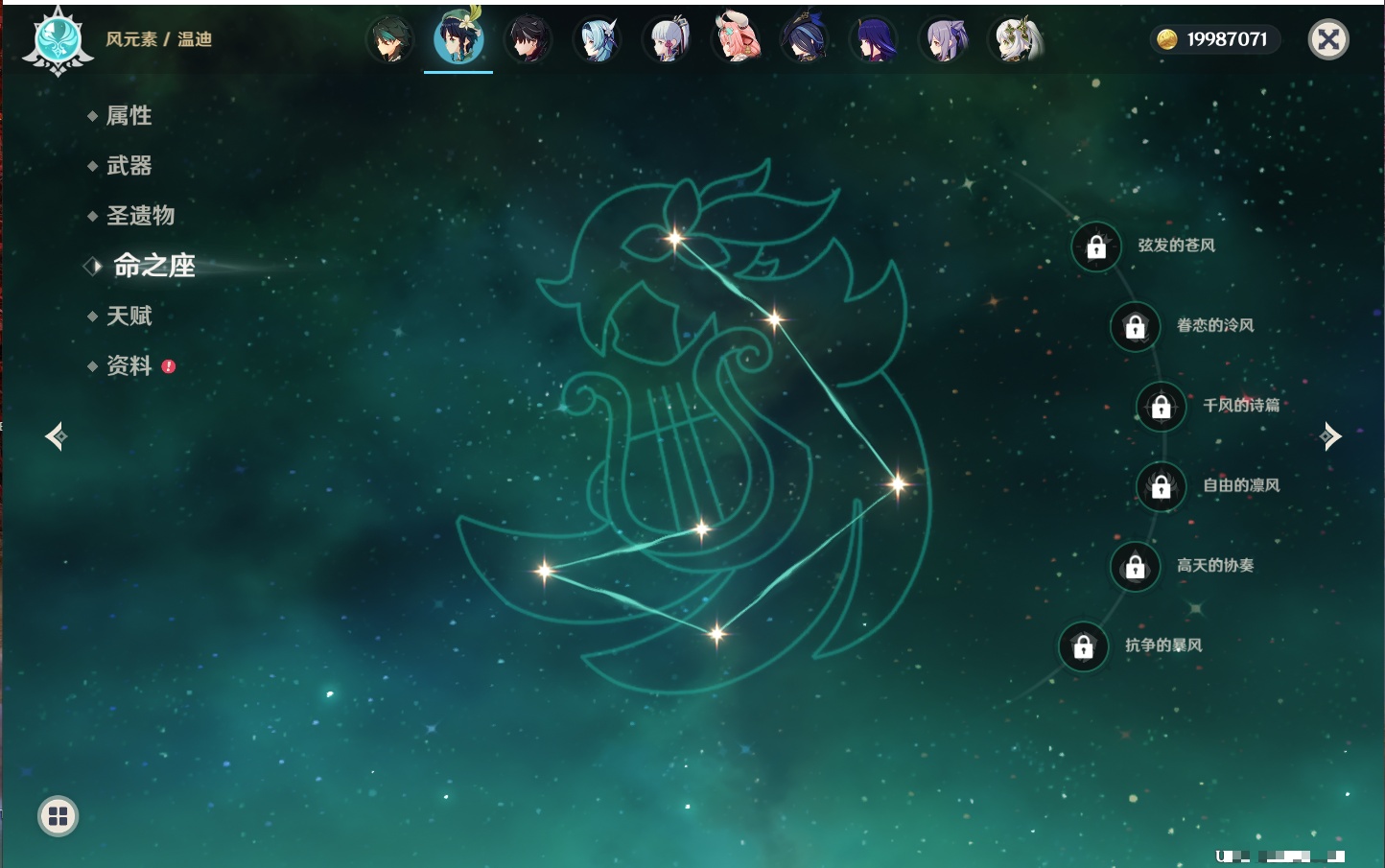Go to next character with the right arrow
The width and height of the screenshot is (1385, 868).
tap(1330, 436)
